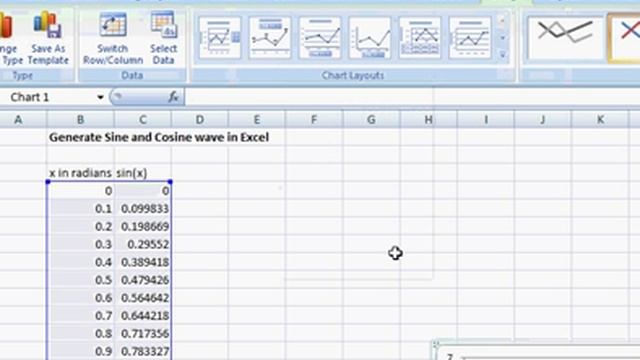Click the Insert Function fx button

(x=173, y=97)
